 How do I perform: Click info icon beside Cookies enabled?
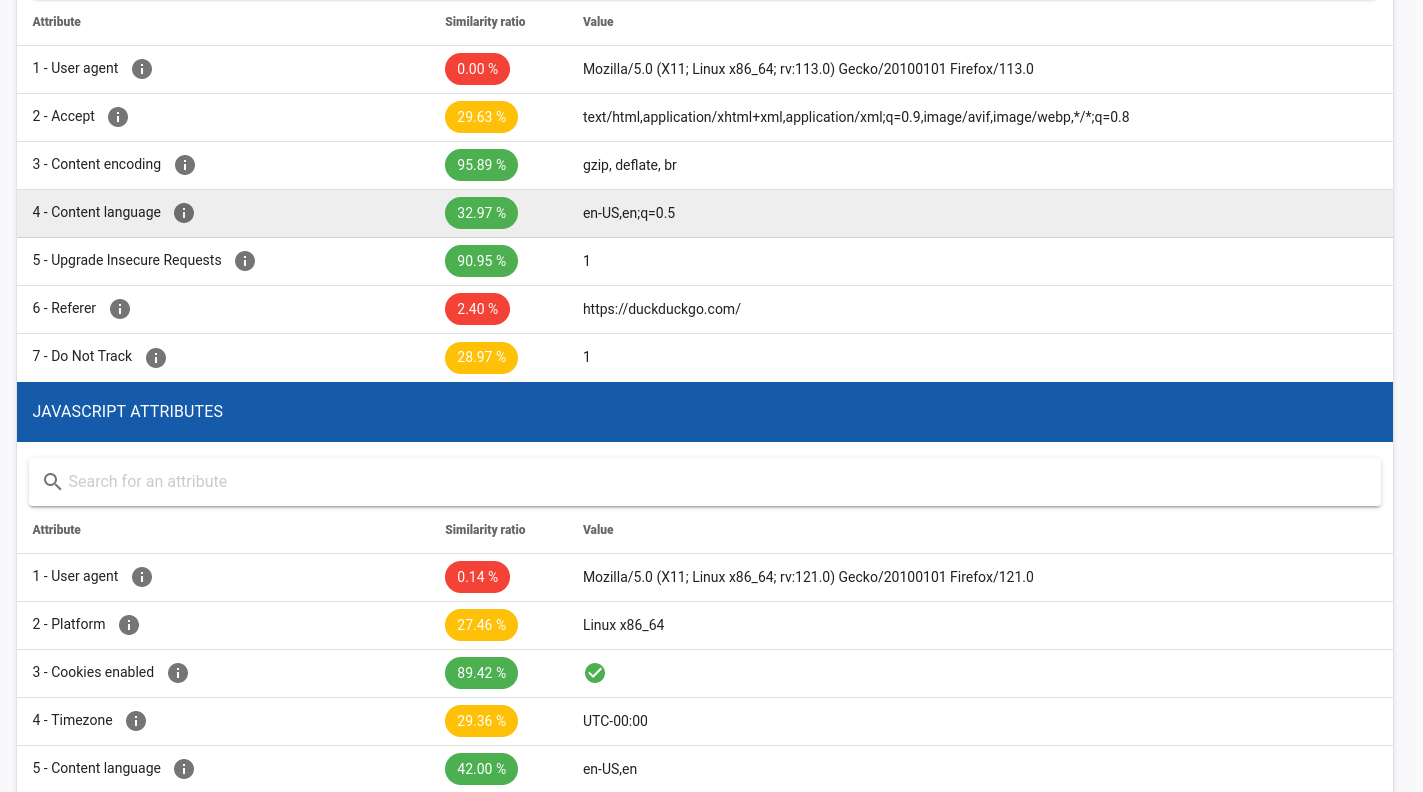coord(178,673)
